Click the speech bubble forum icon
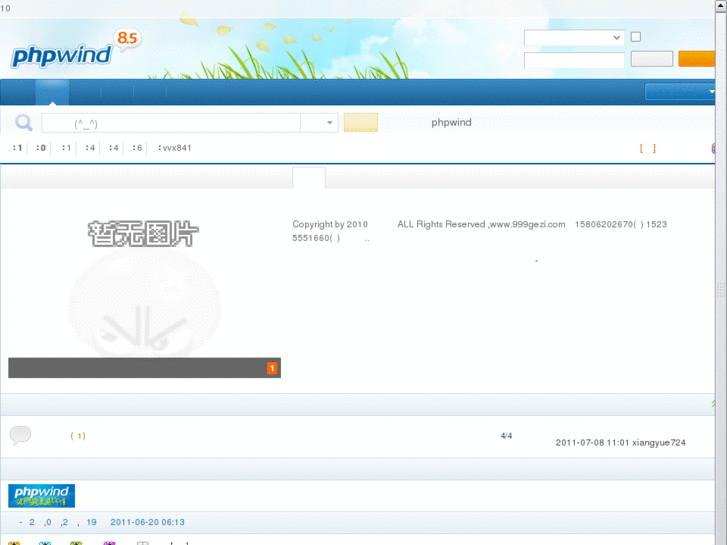727x545 pixels. 20,435
